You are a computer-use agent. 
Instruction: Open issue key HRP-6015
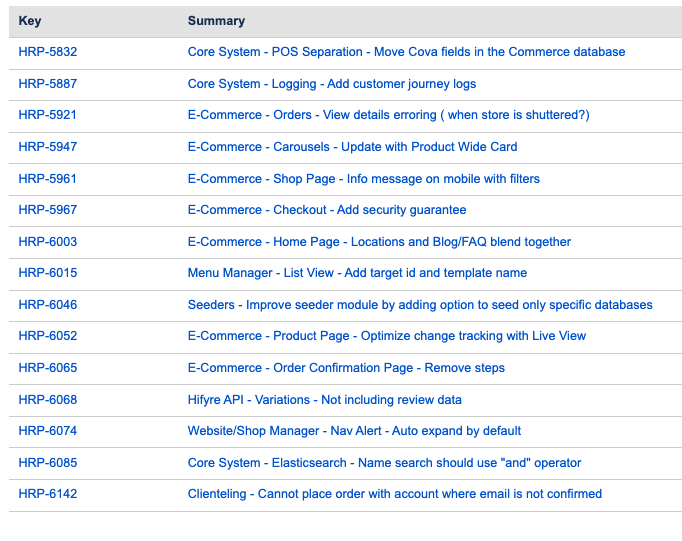click(x=47, y=273)
